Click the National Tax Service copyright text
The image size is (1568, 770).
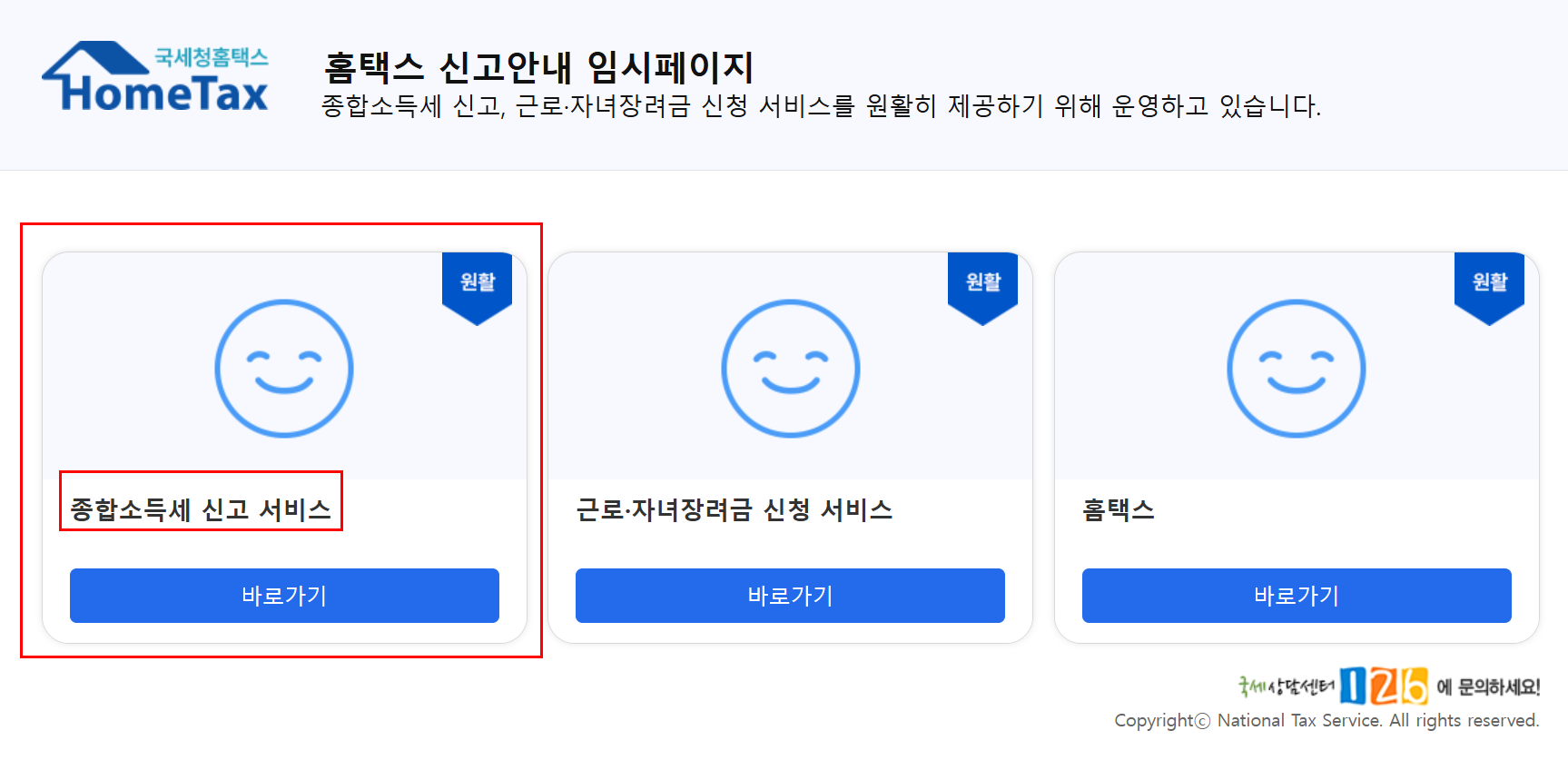(1326, 720)
